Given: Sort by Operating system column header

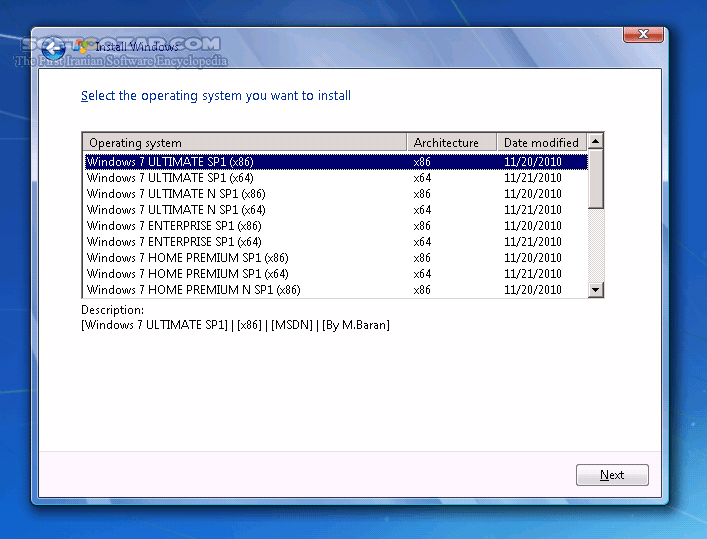Looking at the screenshot, I should pyautogui.click(x=244, y=142).
